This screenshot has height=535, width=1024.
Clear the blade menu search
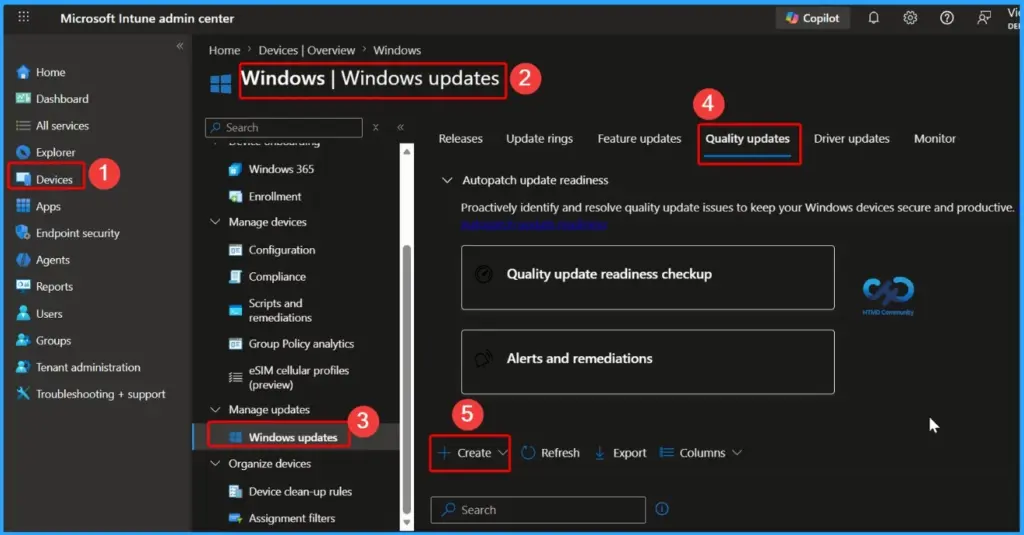point(376,127)
